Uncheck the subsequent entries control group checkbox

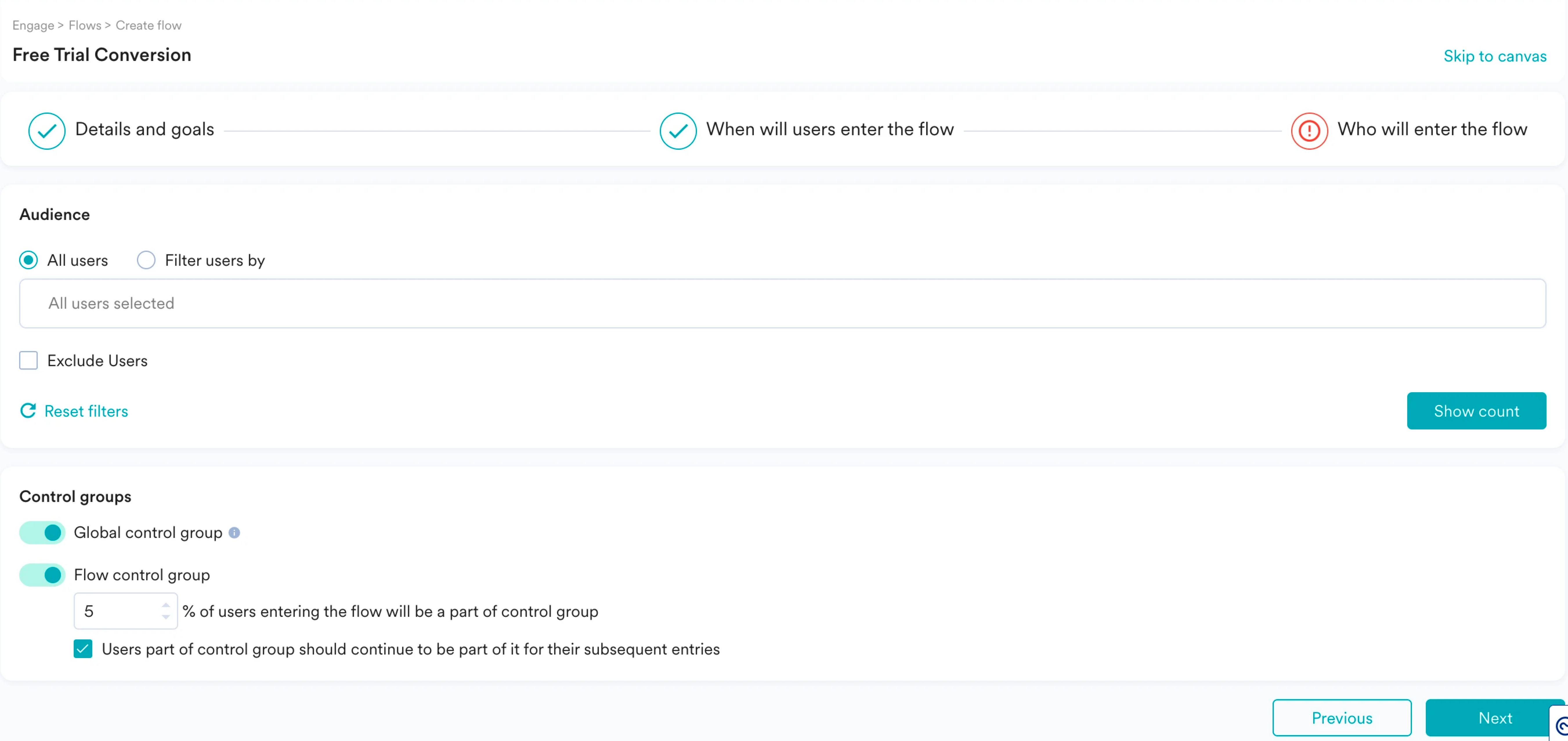point(83,648)
